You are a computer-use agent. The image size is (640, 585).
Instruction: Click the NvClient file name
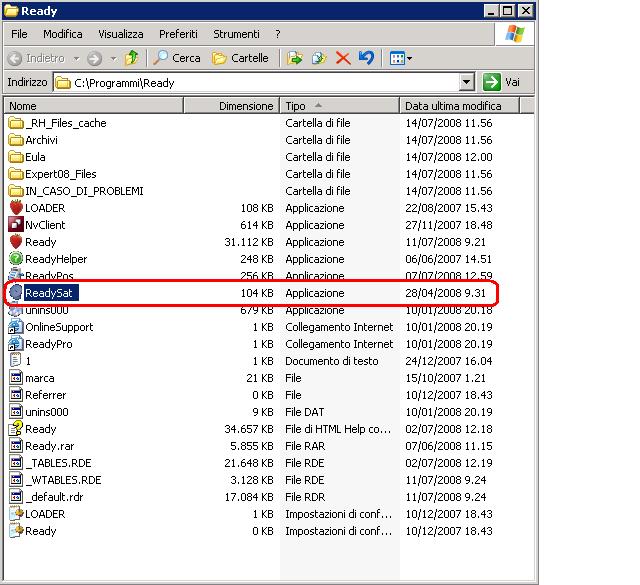[x=45, y=225]
